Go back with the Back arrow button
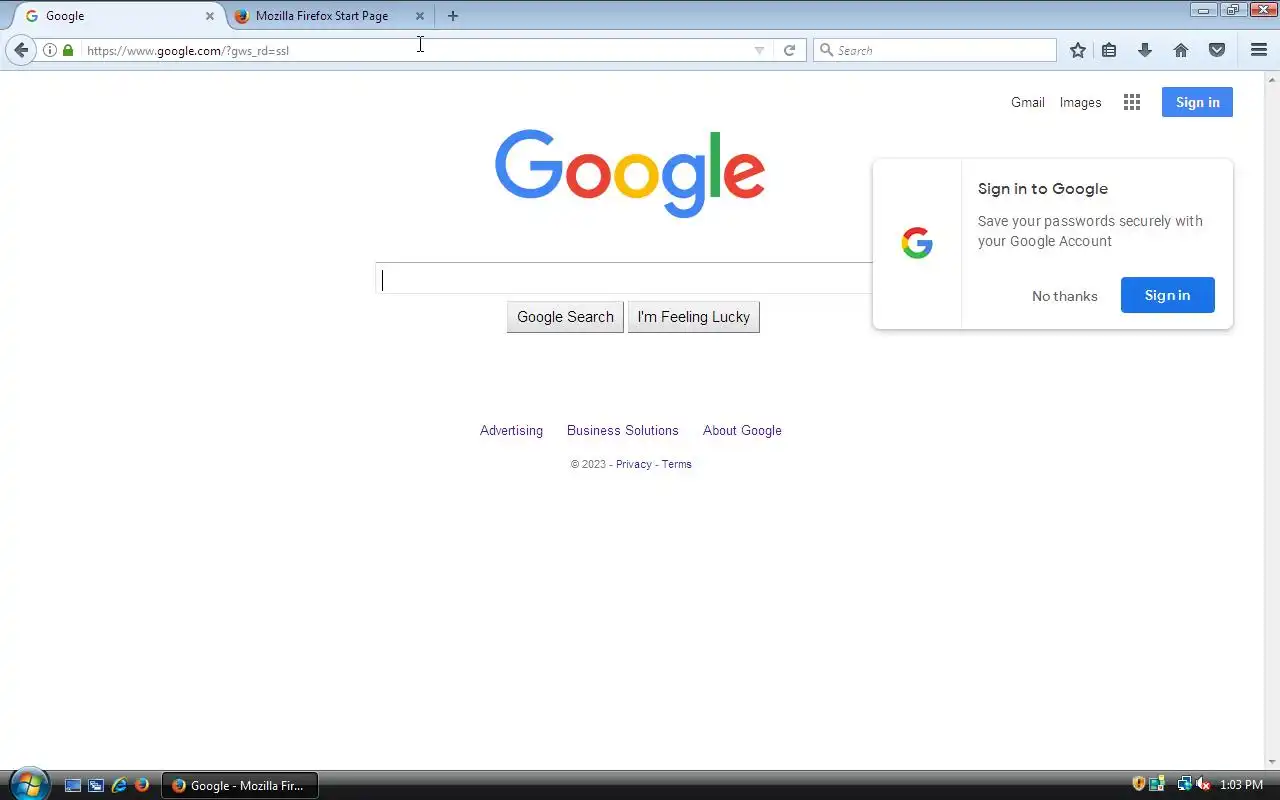Image resolution: width=1280 pixels, height=800 pixels. [x=21, y=50]
